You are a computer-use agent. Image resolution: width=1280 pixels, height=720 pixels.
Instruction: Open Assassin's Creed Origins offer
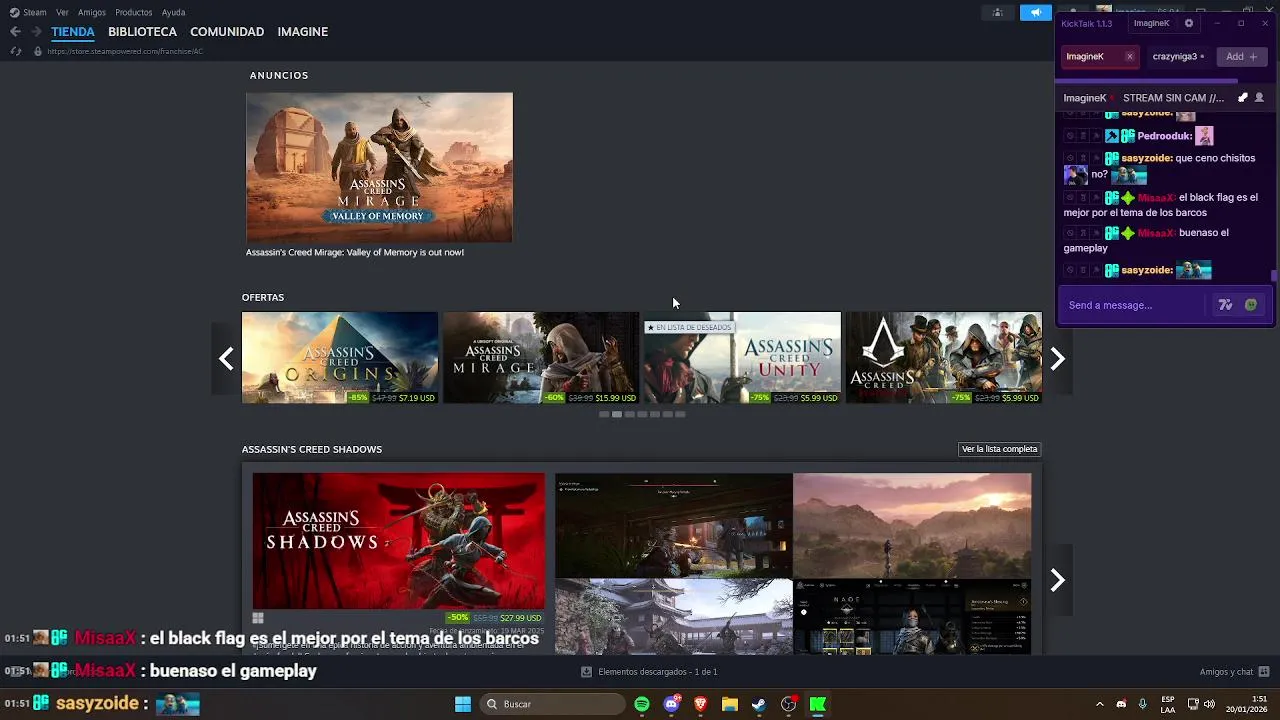[339, 357]
